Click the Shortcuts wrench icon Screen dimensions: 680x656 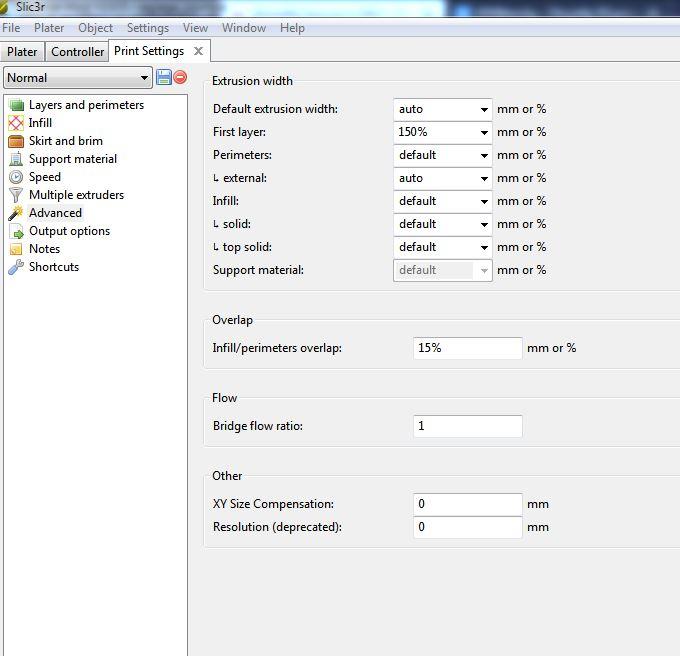tap(16, 267)
